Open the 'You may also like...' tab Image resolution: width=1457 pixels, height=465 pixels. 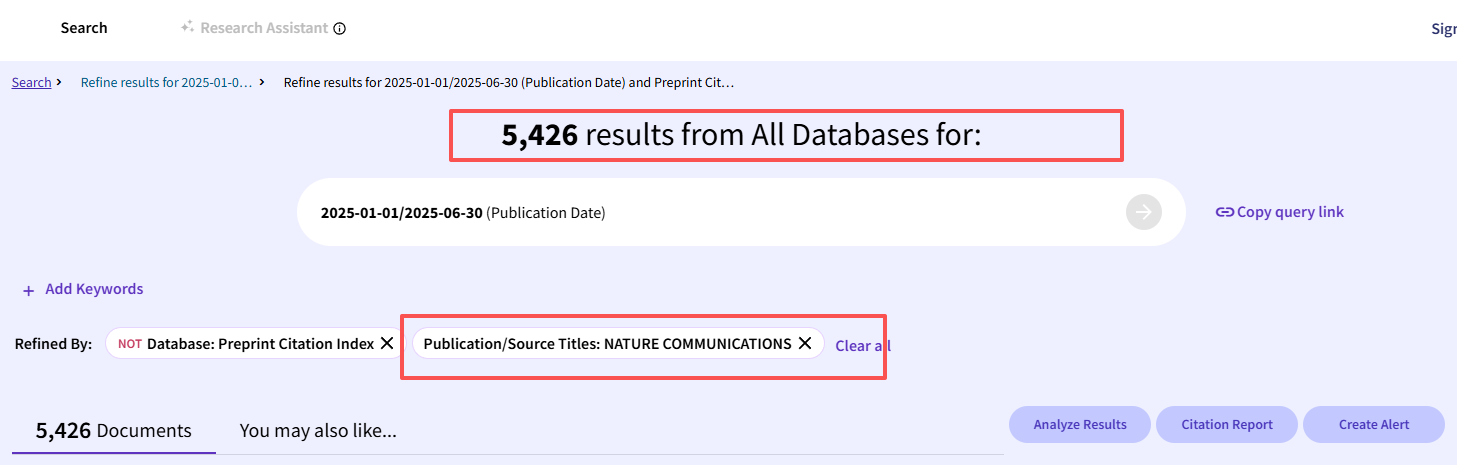point(318,431)
